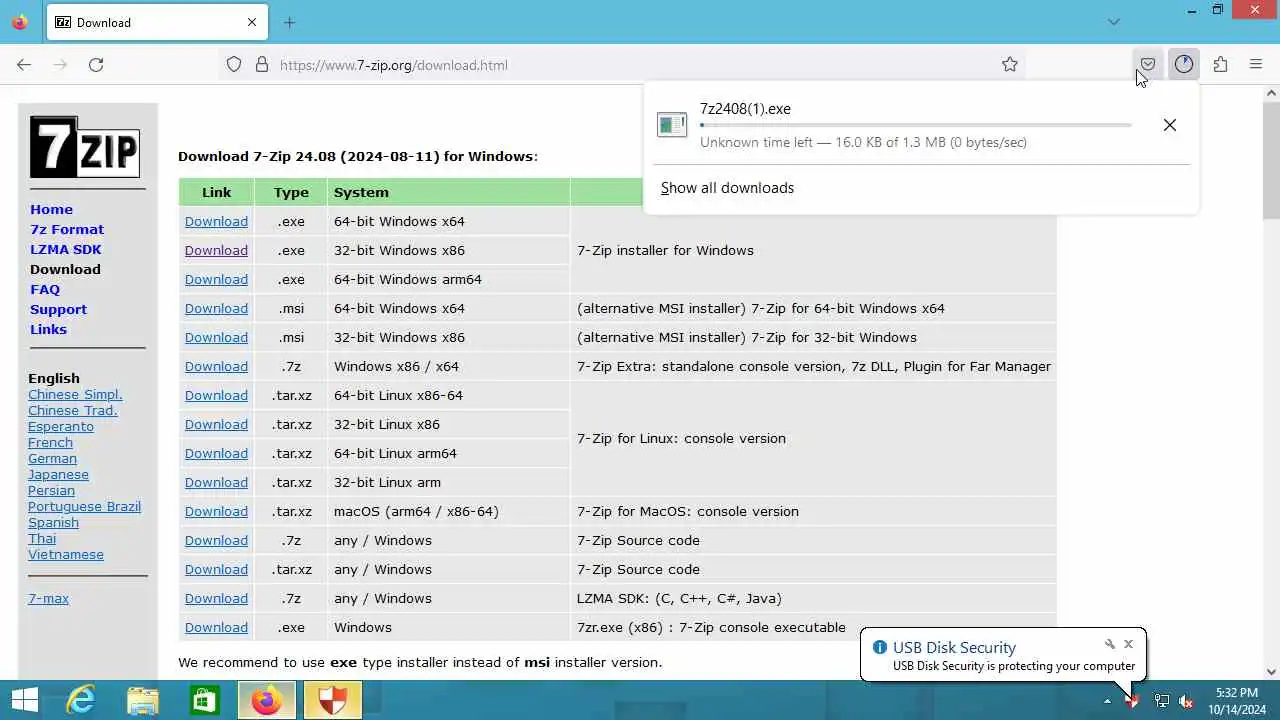
Task: Download the 7-Zip Extra .7z package
Action: (x=216, y=366)
